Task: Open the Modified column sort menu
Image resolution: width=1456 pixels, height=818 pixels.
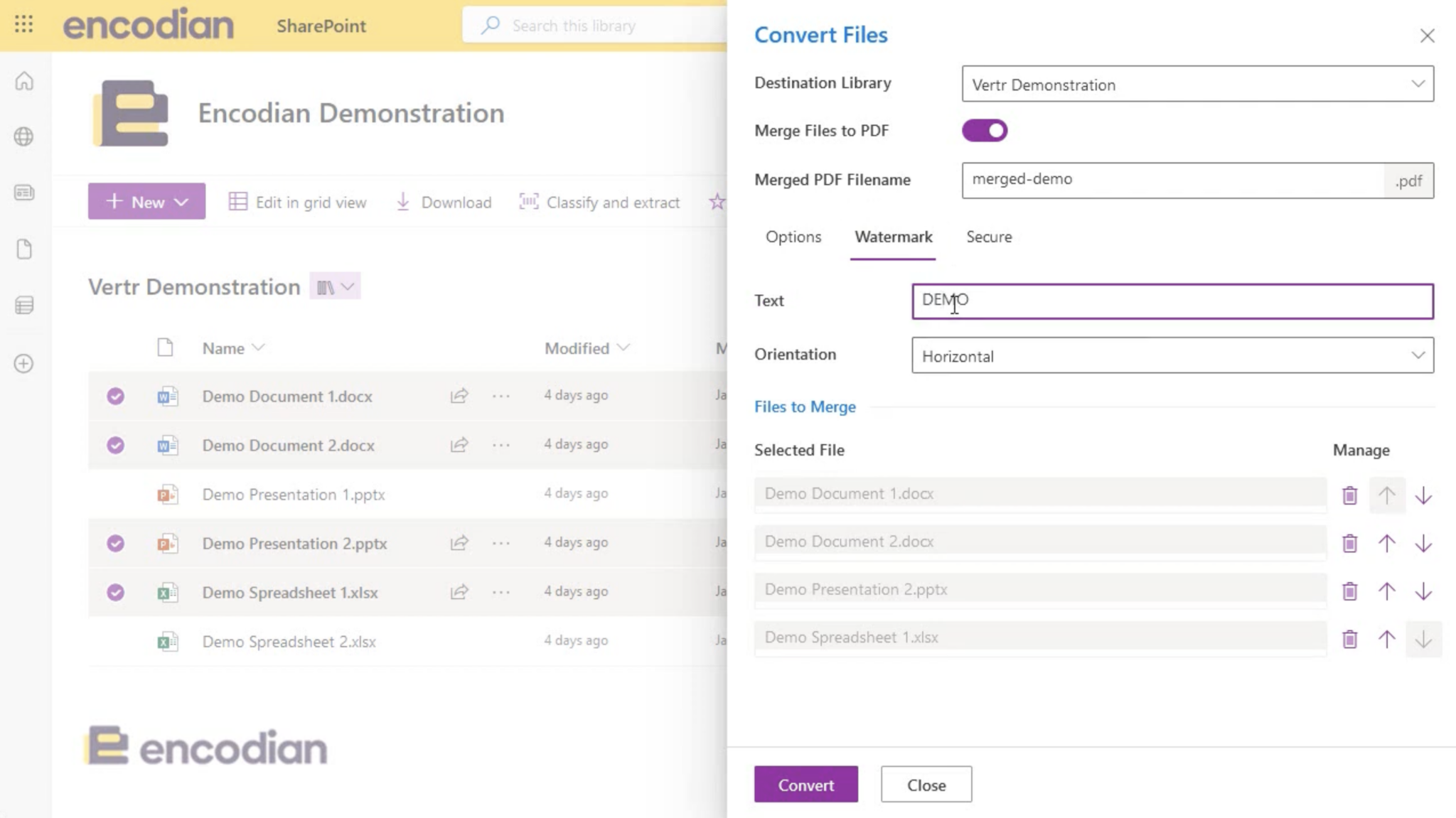Action: [587, 348]
